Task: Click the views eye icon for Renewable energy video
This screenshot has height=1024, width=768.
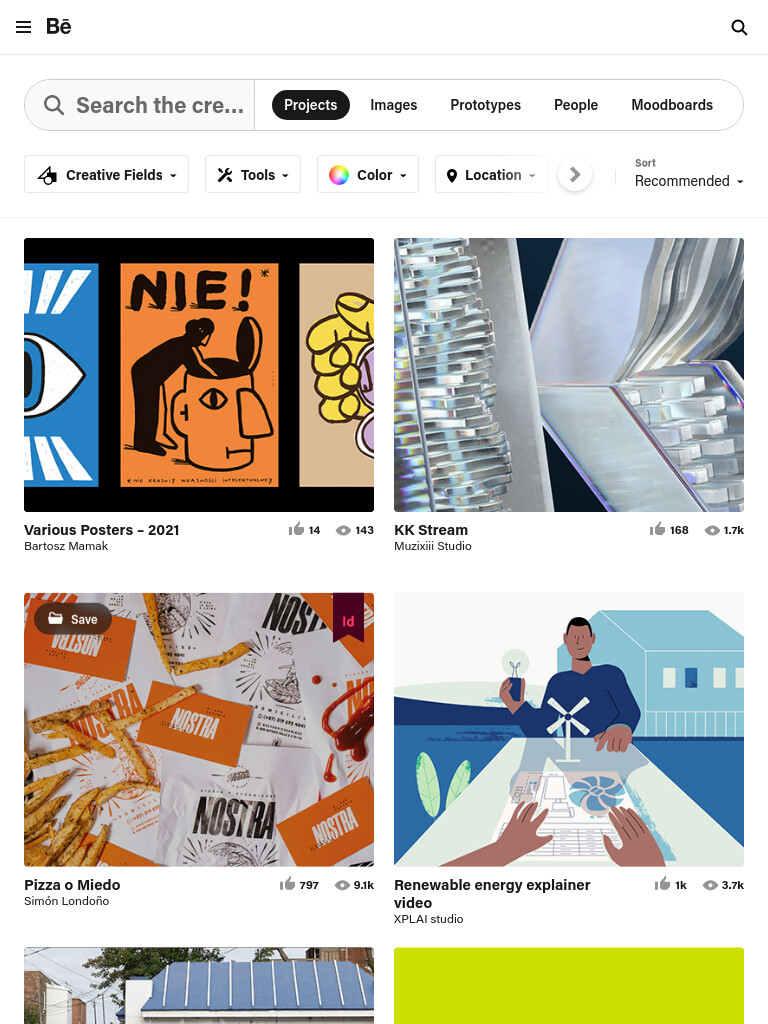Action: click(710, 885)
